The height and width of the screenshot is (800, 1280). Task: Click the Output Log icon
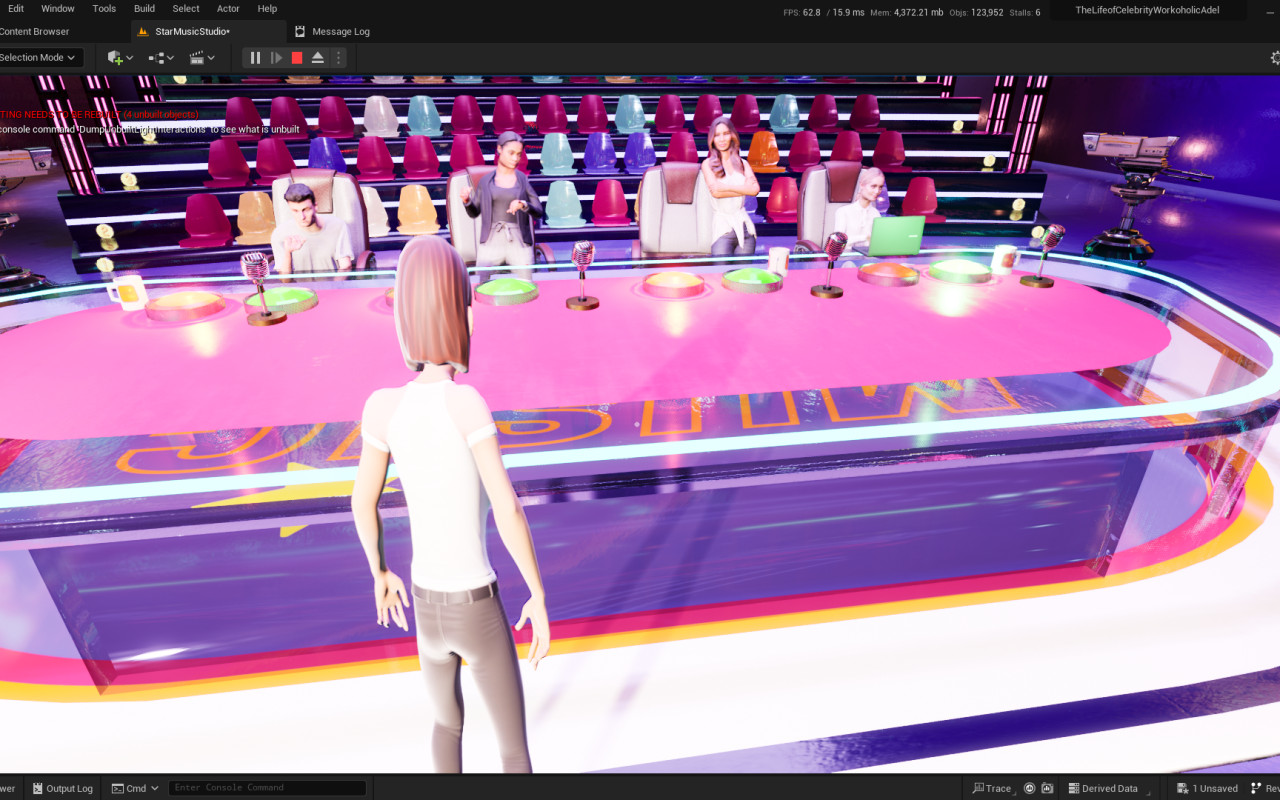pyautogui.click(x=38, y=788)
